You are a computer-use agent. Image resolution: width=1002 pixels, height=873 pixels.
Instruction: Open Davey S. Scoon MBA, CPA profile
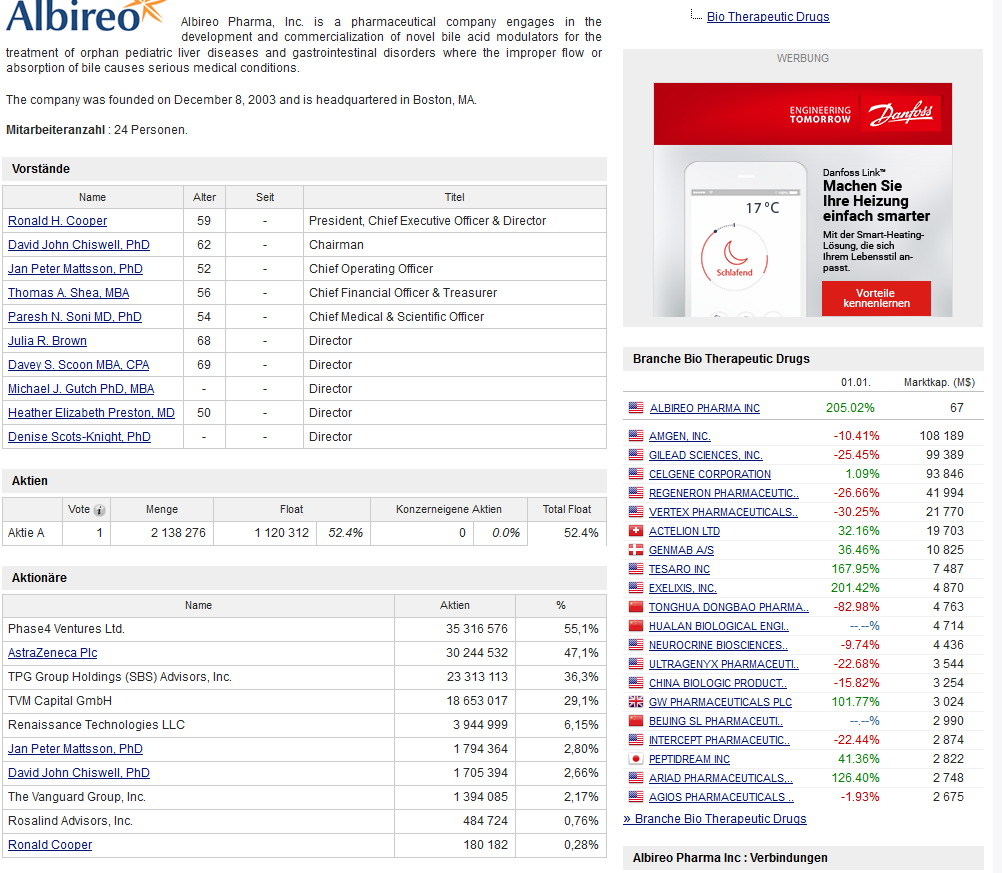(x=79, y=365)
